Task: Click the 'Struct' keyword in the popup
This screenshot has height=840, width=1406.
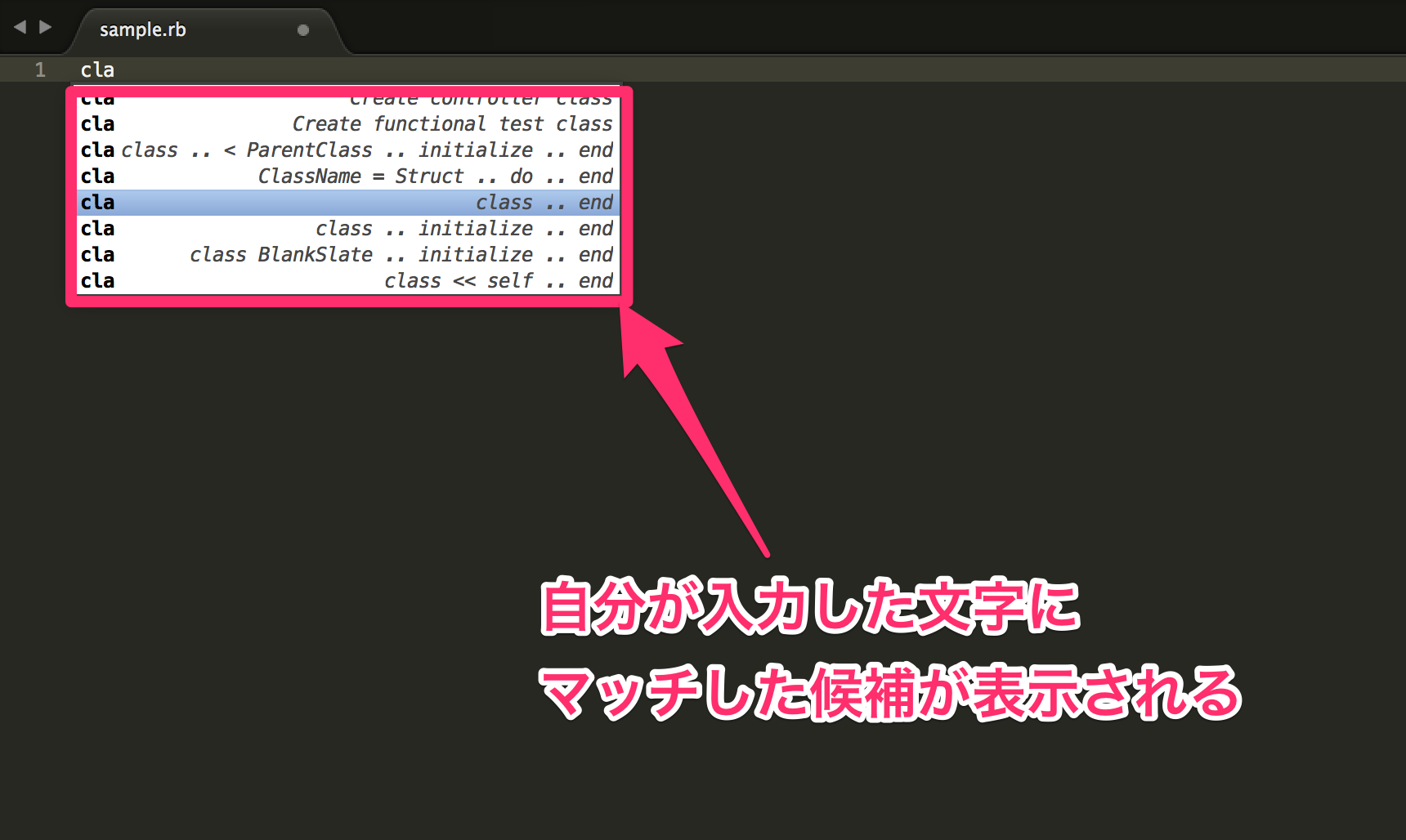Action: (430, 176)
